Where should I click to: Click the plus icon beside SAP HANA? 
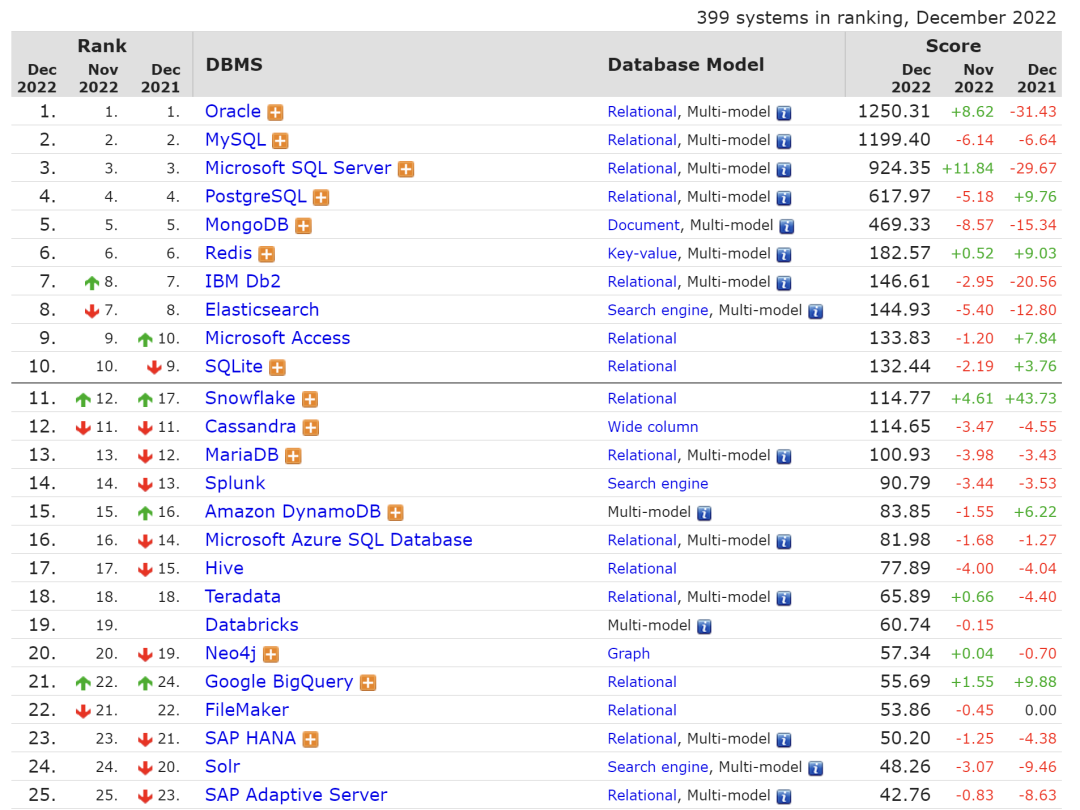click(311, 739)
